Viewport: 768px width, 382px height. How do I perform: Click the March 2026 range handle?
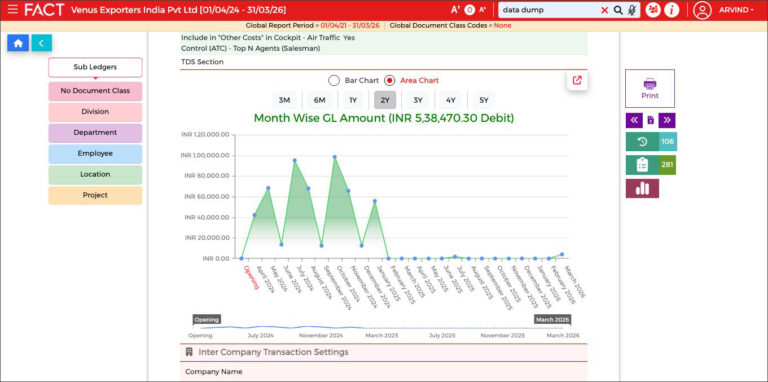[x=552, y=319]
